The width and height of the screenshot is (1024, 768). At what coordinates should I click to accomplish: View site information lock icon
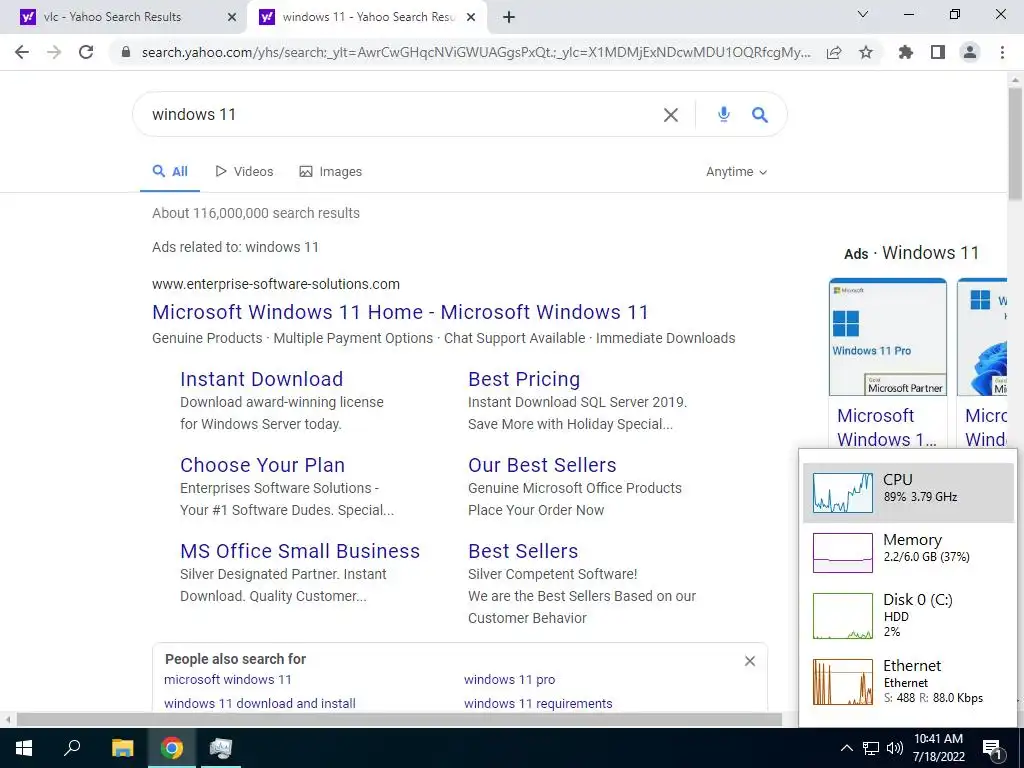click(126, 52)
